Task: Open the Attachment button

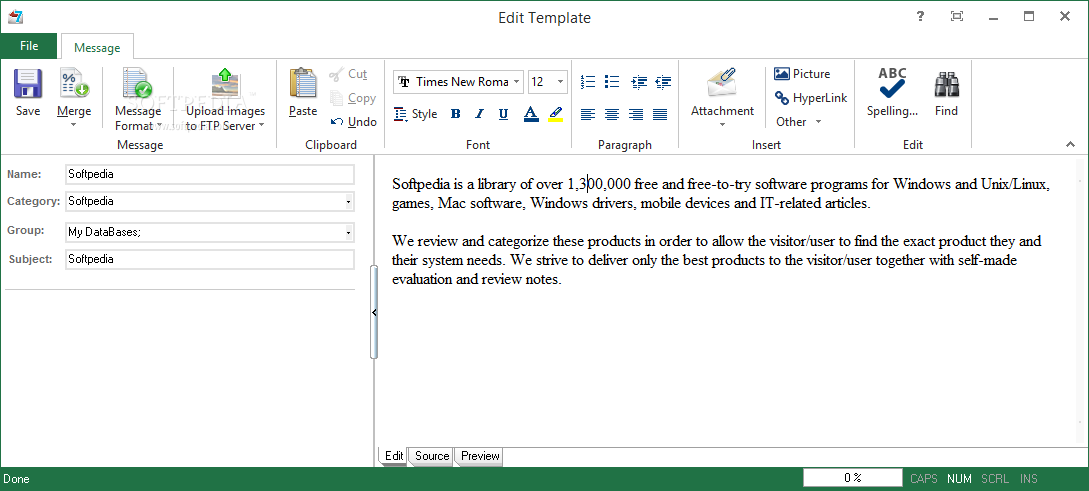Action: [722, 97]
